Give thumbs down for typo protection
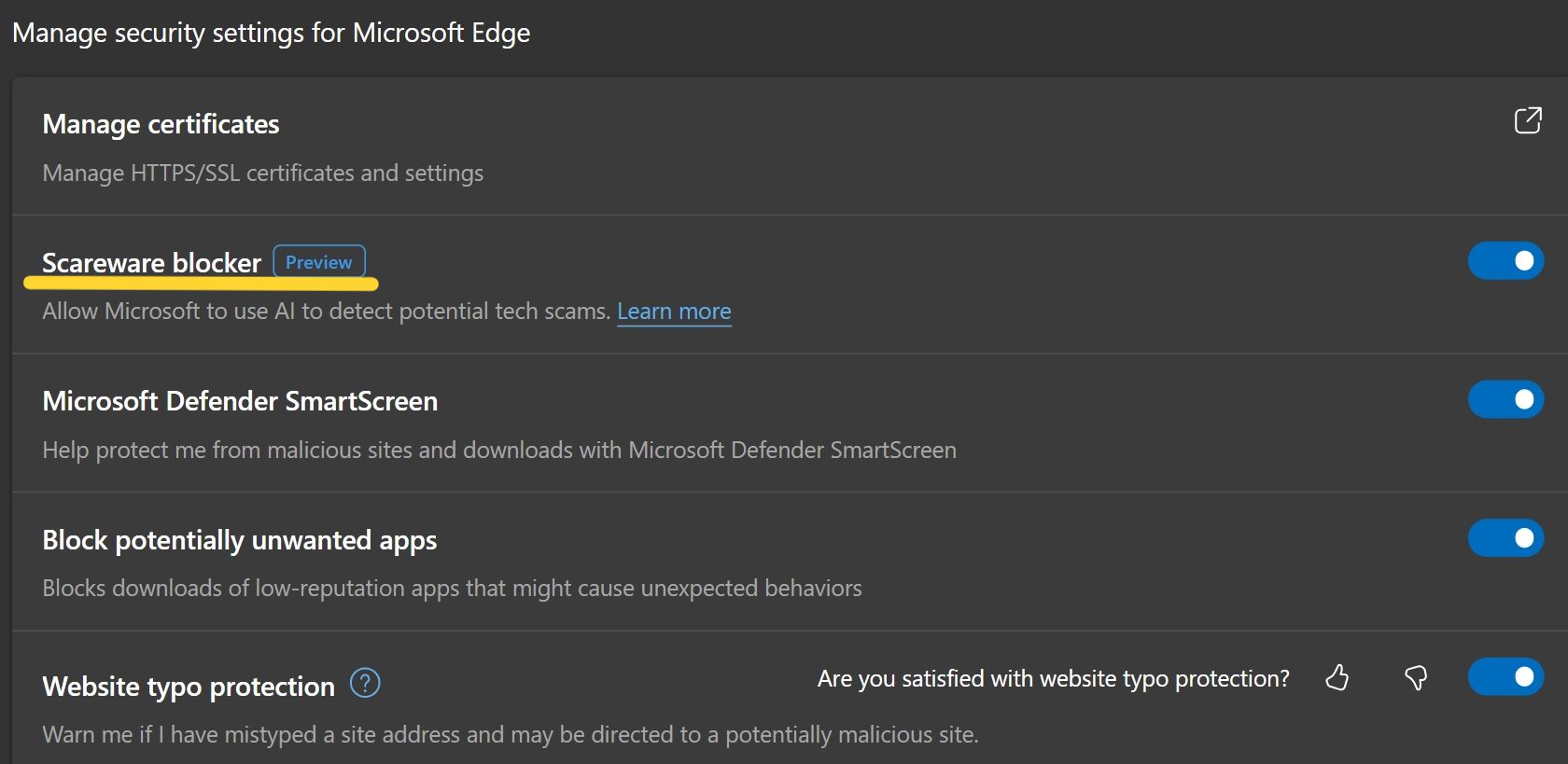This screenshot has height=764, width=1568. [x=1416, y=677]
